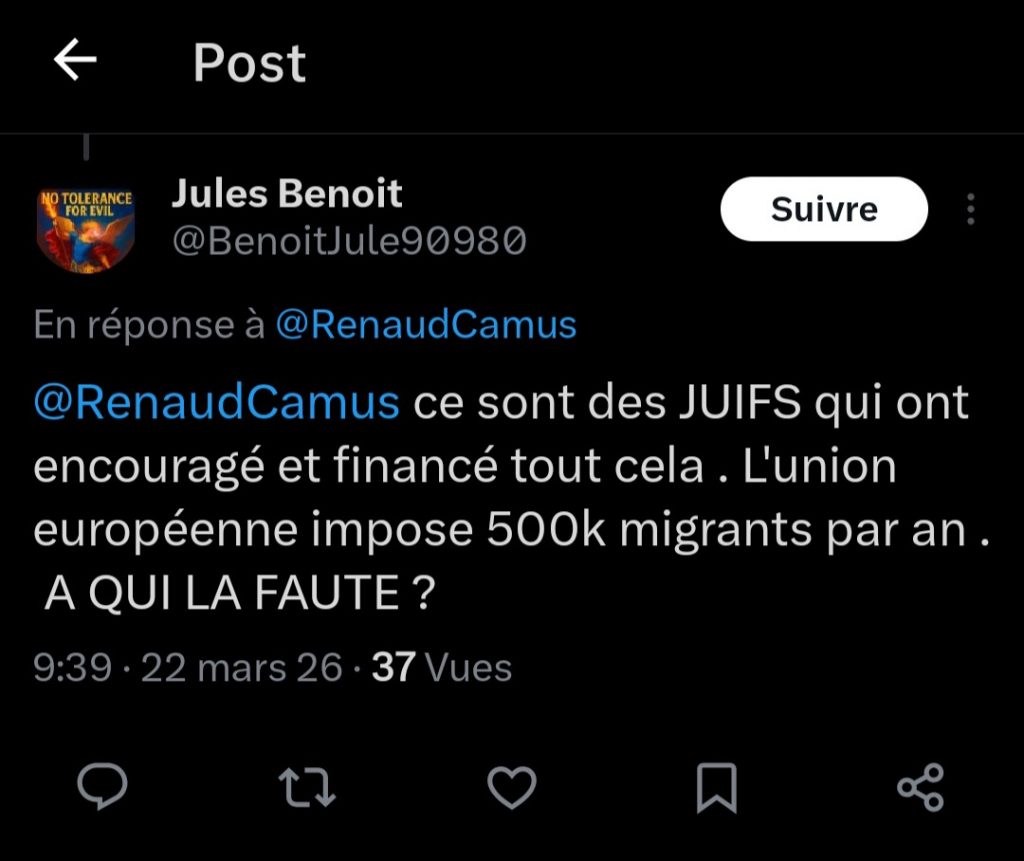The width and height of the screenshot is (1024, 861).
Task: Tap the back arrow
Action: click(x=75, y=62)
